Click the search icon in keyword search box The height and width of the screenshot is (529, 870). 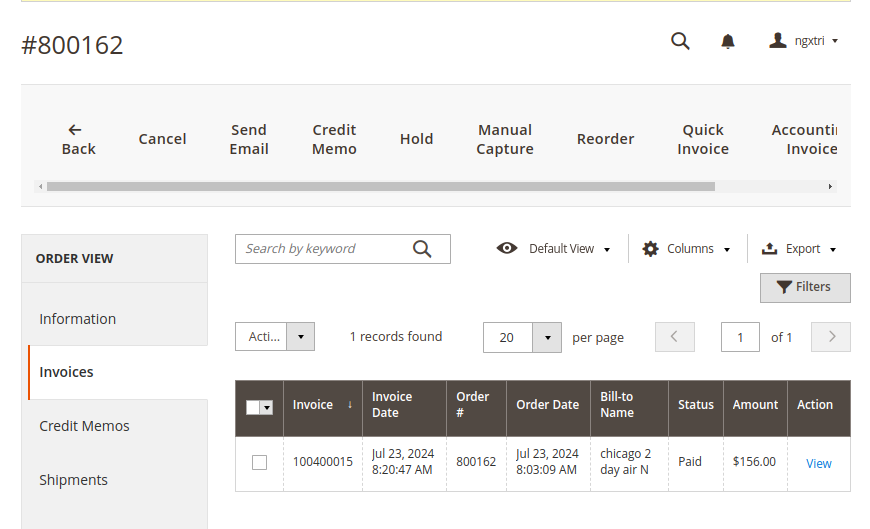(422, 249)
